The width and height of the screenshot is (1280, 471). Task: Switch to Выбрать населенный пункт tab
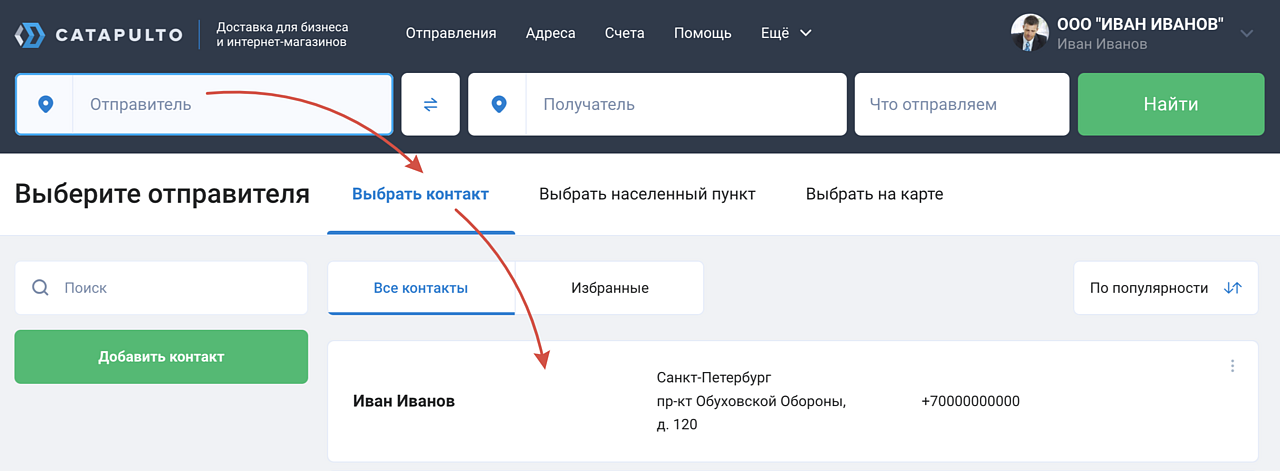647,194
